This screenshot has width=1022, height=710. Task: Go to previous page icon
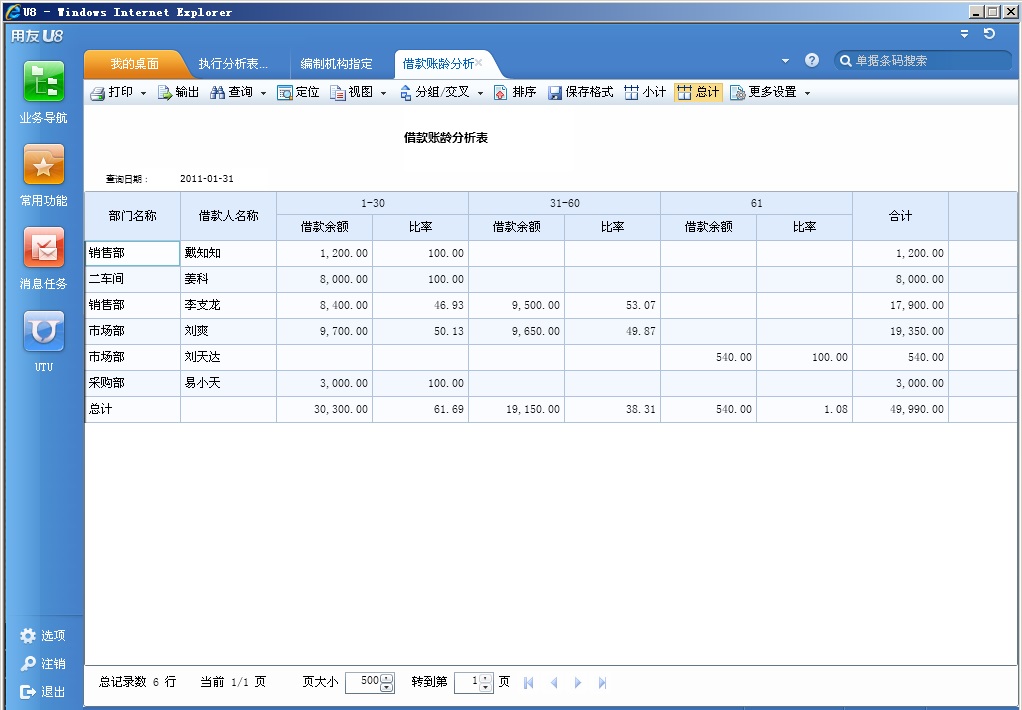coord(554,683)
